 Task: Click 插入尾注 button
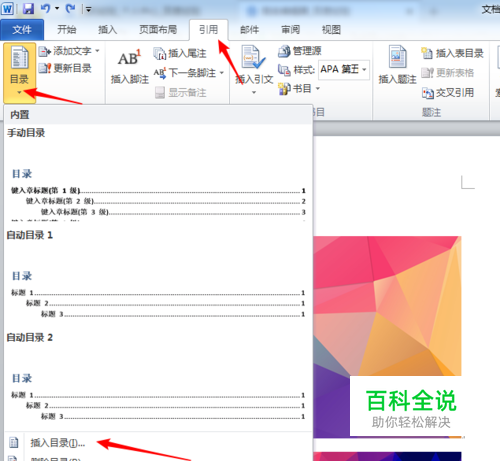tap(180, 53)
